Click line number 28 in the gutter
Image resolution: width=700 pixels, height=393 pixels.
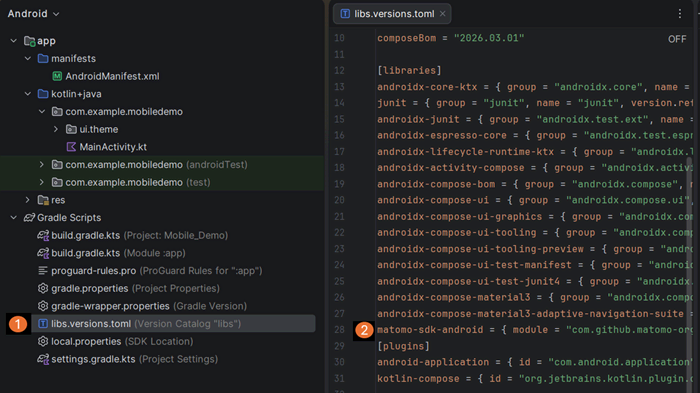(339, 330)
